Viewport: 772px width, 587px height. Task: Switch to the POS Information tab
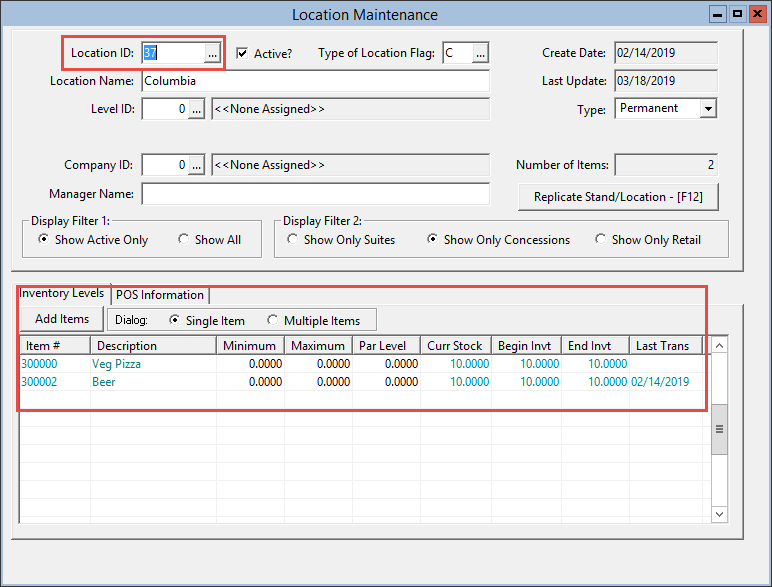point(160,295)
